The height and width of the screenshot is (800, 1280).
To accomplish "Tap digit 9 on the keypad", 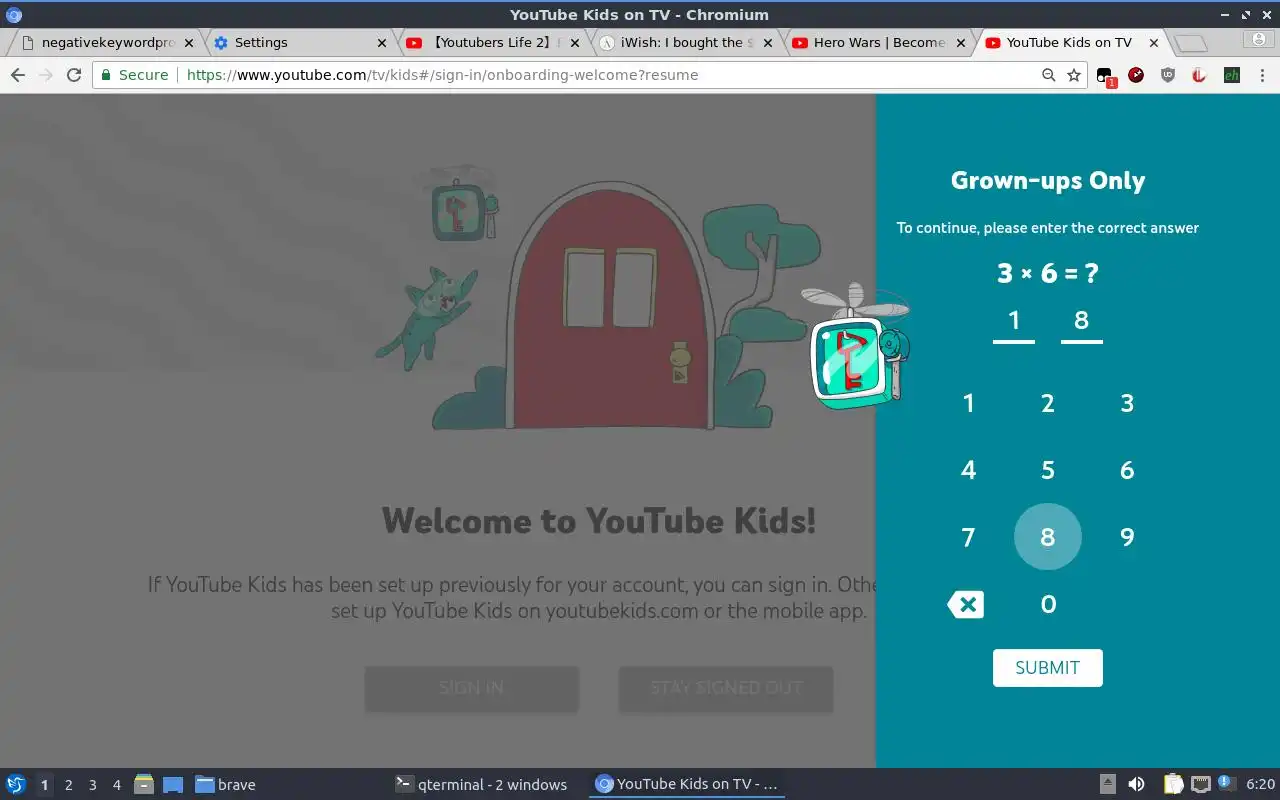I will coord(1127,537).
